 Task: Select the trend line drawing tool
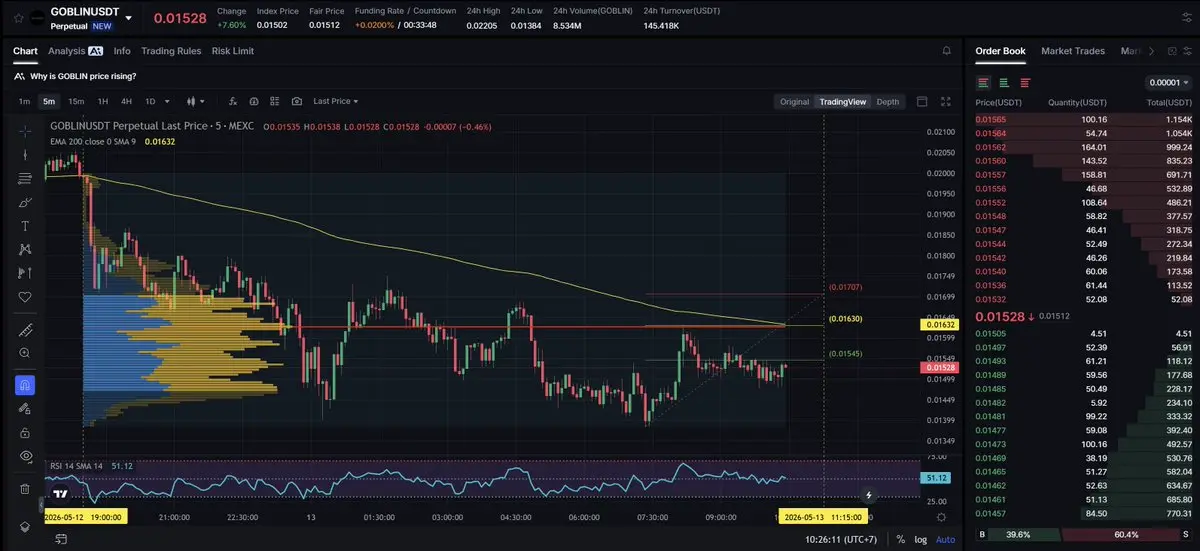[25, 155]
